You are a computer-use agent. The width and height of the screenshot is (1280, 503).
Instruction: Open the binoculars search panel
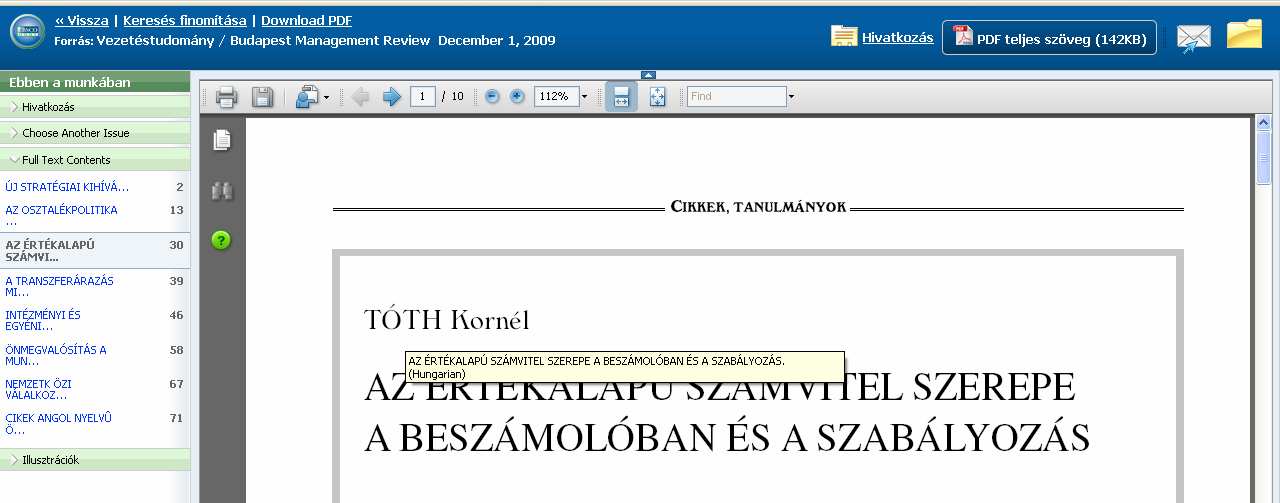222,191
